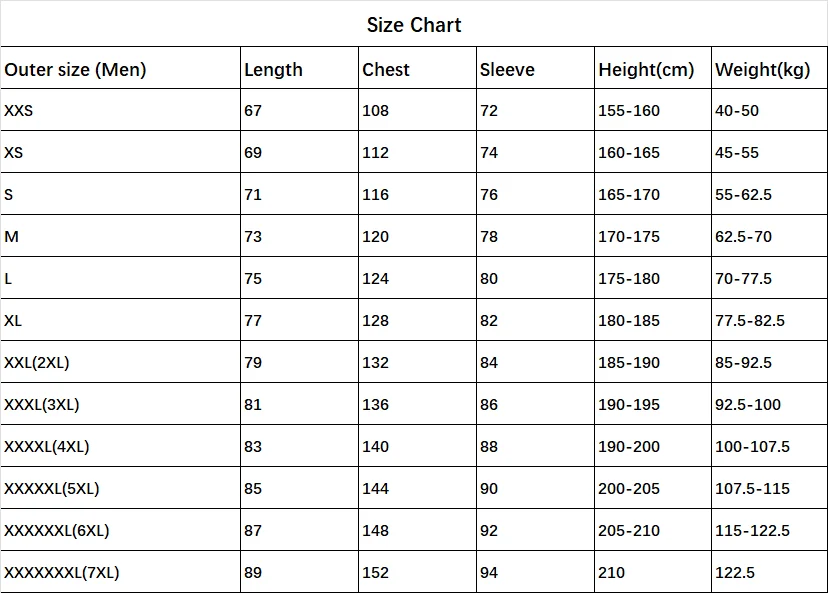The image size is (828, 593).
Task: Click length value 85 cell
Action: click(x=253, y=488)
